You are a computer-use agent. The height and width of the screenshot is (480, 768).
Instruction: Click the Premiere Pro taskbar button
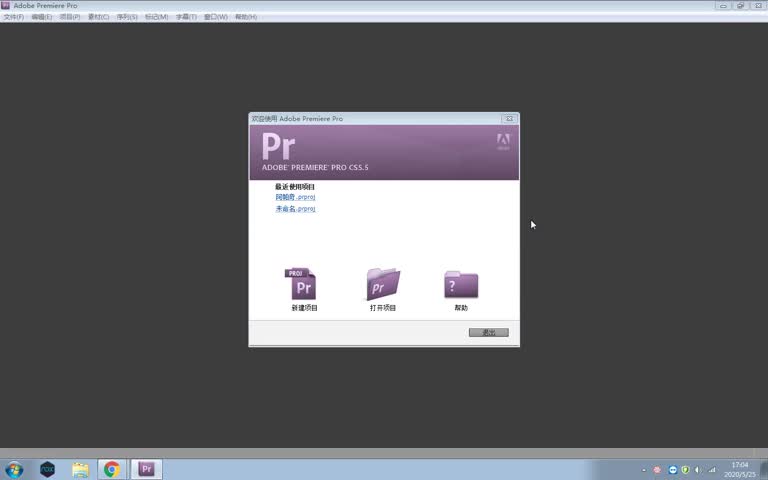146,469
